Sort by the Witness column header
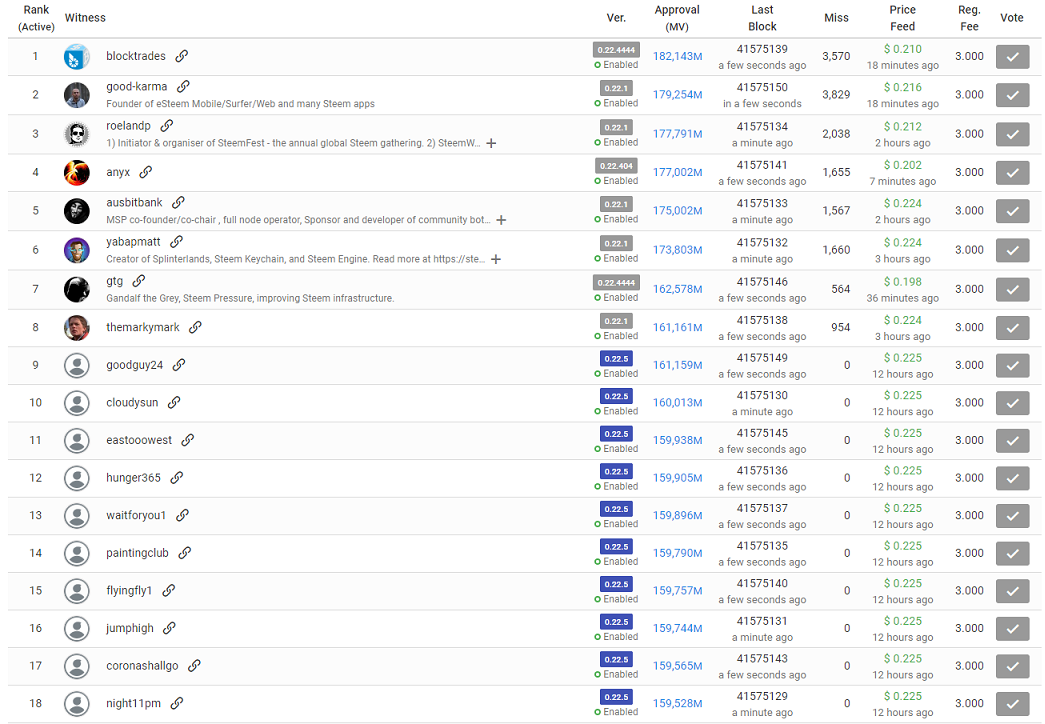This screenshot has height=724, width=1045. tap(85, 18)
